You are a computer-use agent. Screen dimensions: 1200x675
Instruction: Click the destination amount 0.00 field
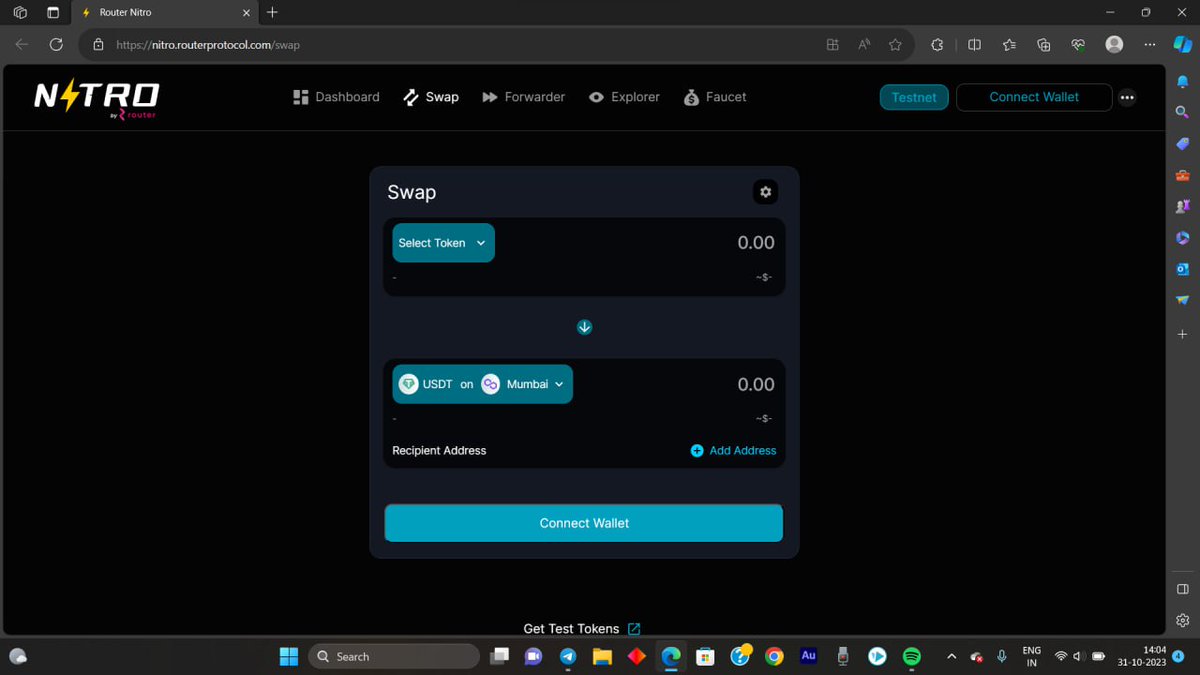tap(756, 385)
